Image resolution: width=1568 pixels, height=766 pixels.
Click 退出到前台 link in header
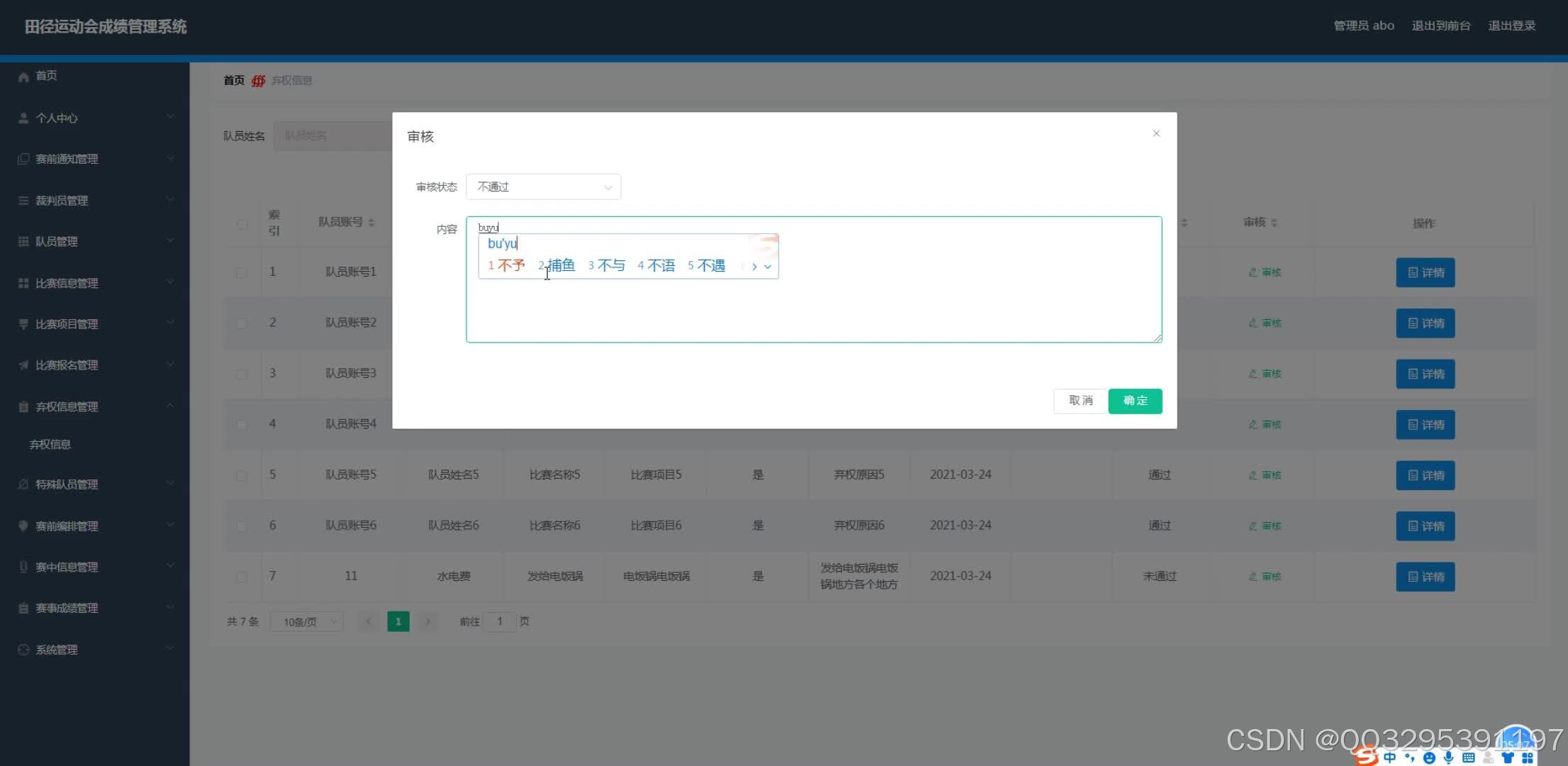click(x=1440, y=26)
